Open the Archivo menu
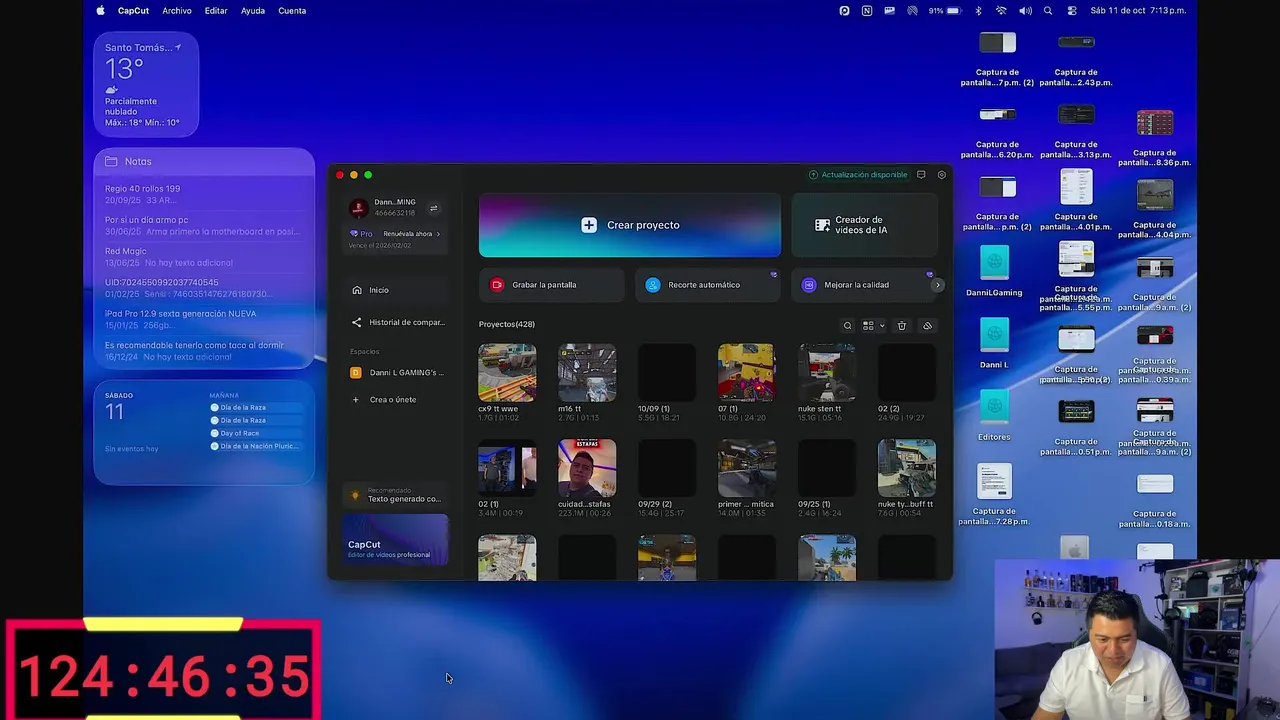This screenshot has height=720, width=1280. [x=177, y=11]
